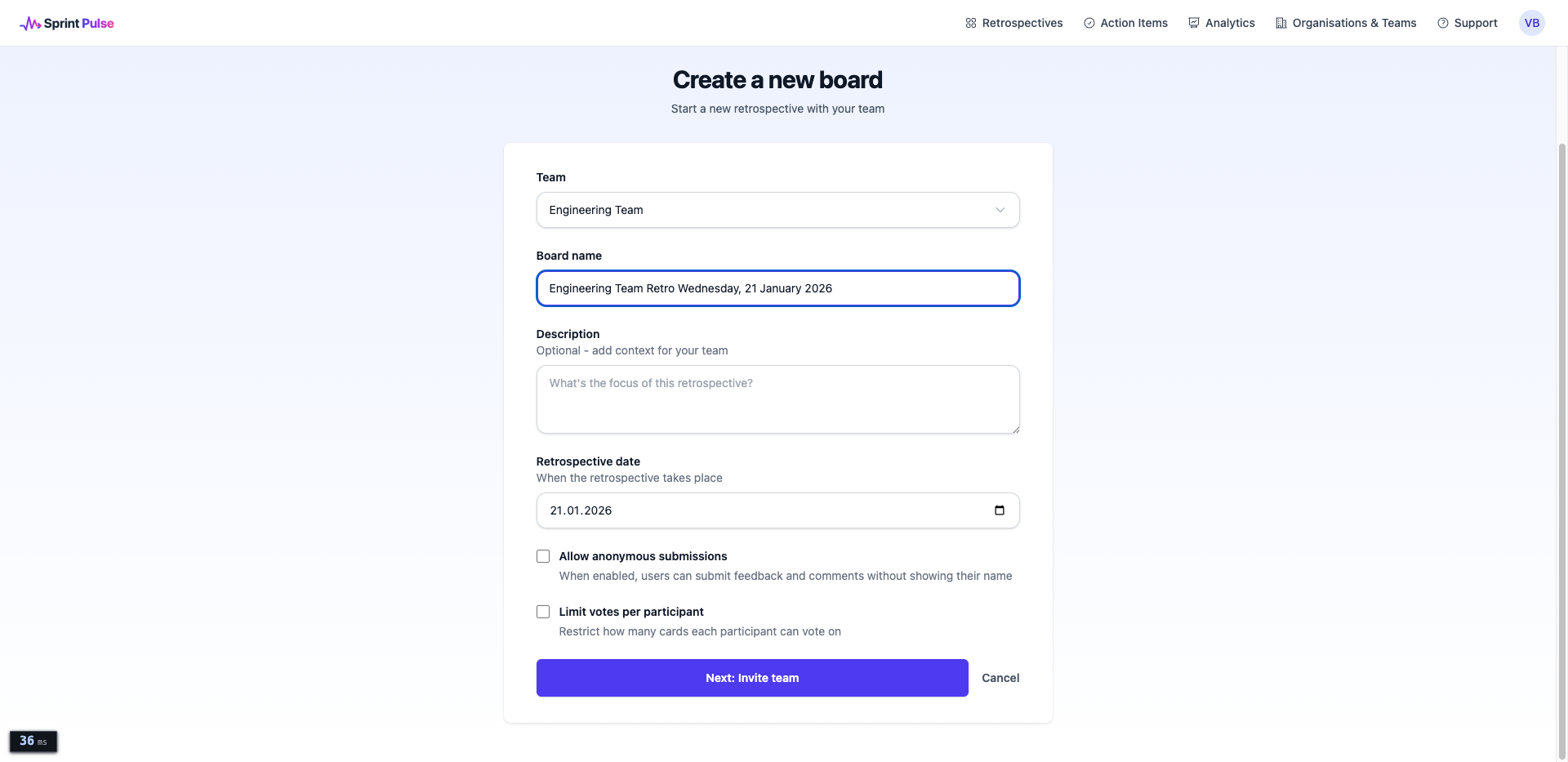This screenshot has height=762, width=1568.
Task: Click the calendar icon in the date field
Action: click(x=999, y=510)
